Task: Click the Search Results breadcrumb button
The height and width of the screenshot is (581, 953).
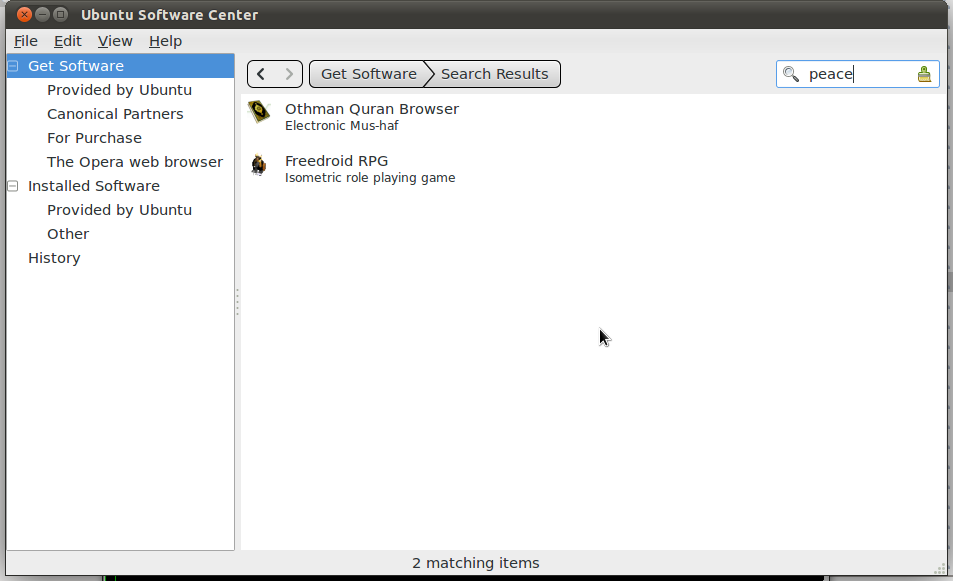Action: (x=494, y=74)
